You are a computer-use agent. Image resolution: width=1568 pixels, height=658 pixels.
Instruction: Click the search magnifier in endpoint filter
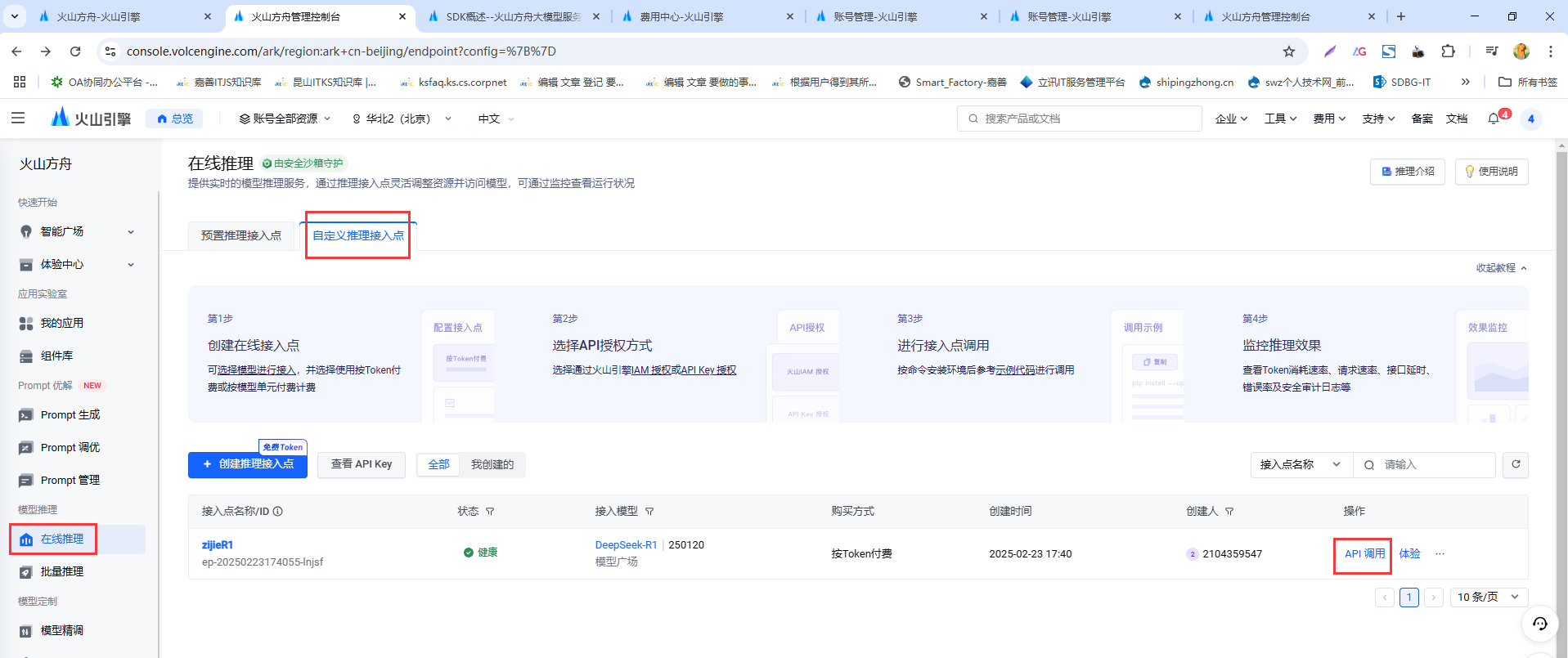point(1369,465)
